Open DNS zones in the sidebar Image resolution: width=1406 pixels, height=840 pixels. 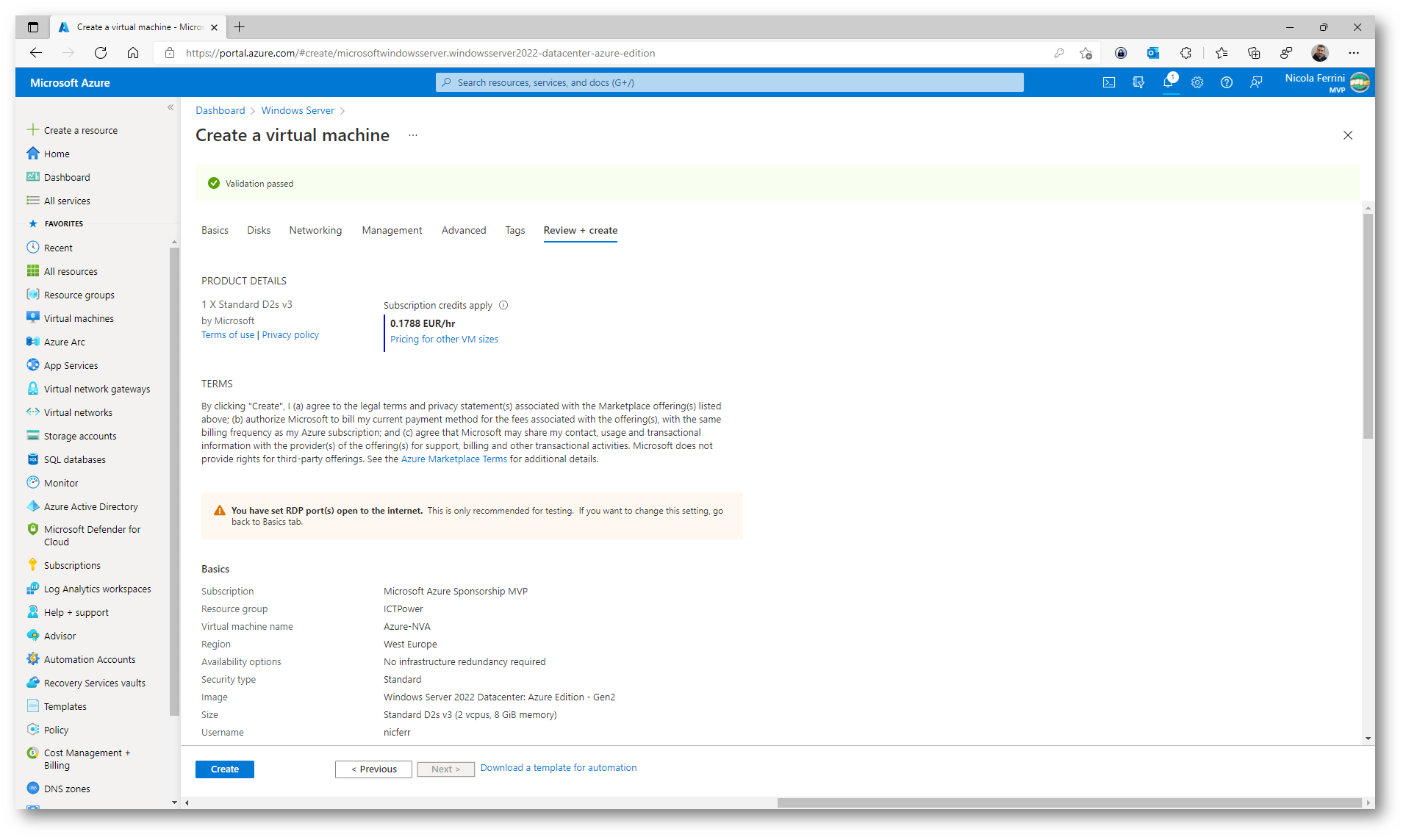click(x=67, y=789)
